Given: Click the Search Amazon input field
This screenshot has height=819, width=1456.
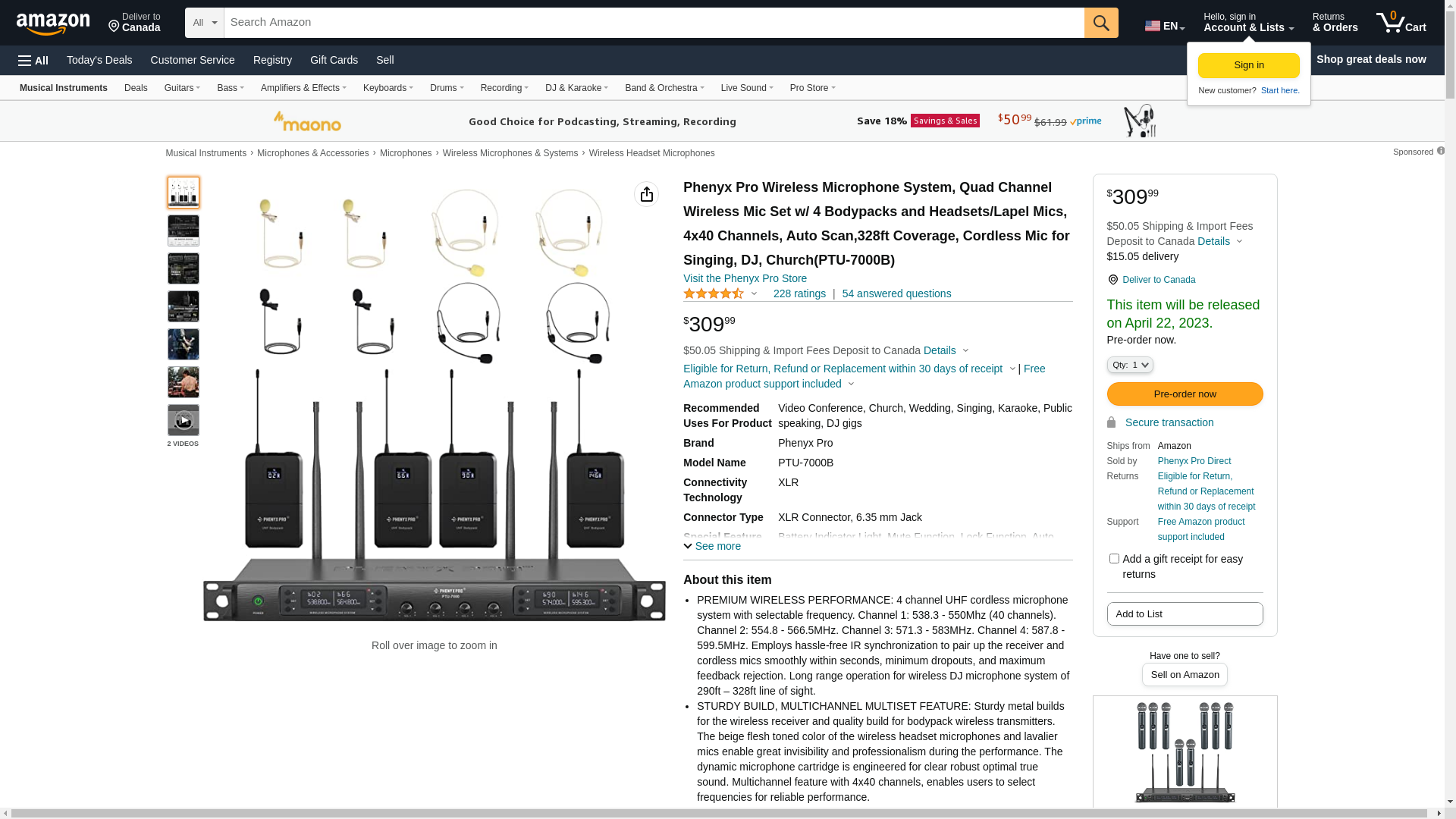Looking at the screenshot, I should 652,23.
